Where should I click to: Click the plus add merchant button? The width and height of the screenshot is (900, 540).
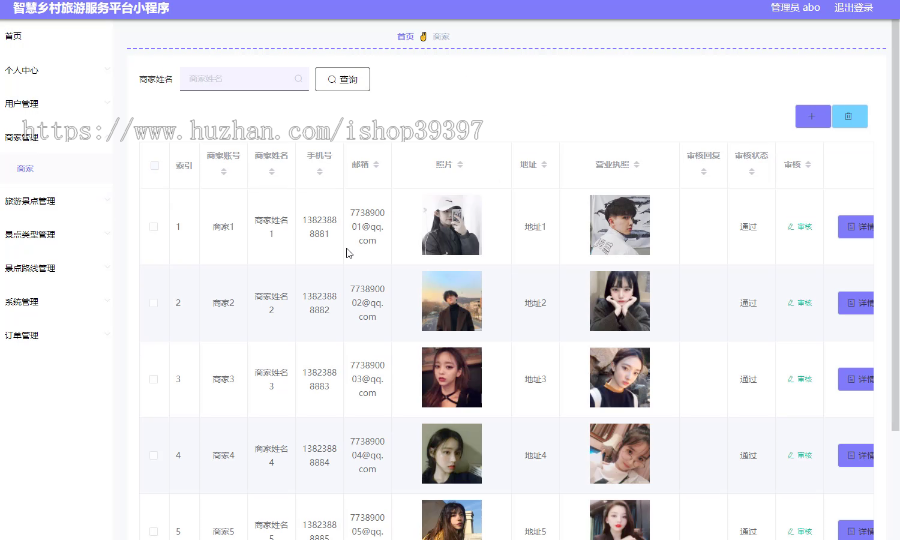tap(812, 116)
